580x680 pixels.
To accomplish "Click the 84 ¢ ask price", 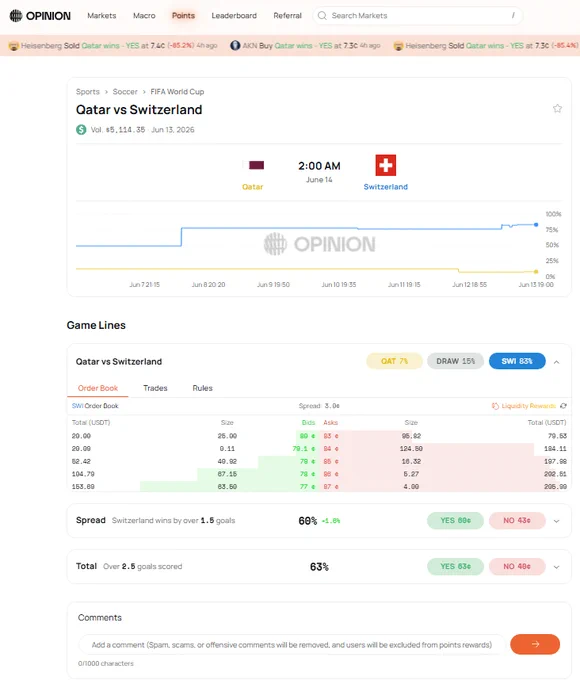I will click(x=331, y=449).
